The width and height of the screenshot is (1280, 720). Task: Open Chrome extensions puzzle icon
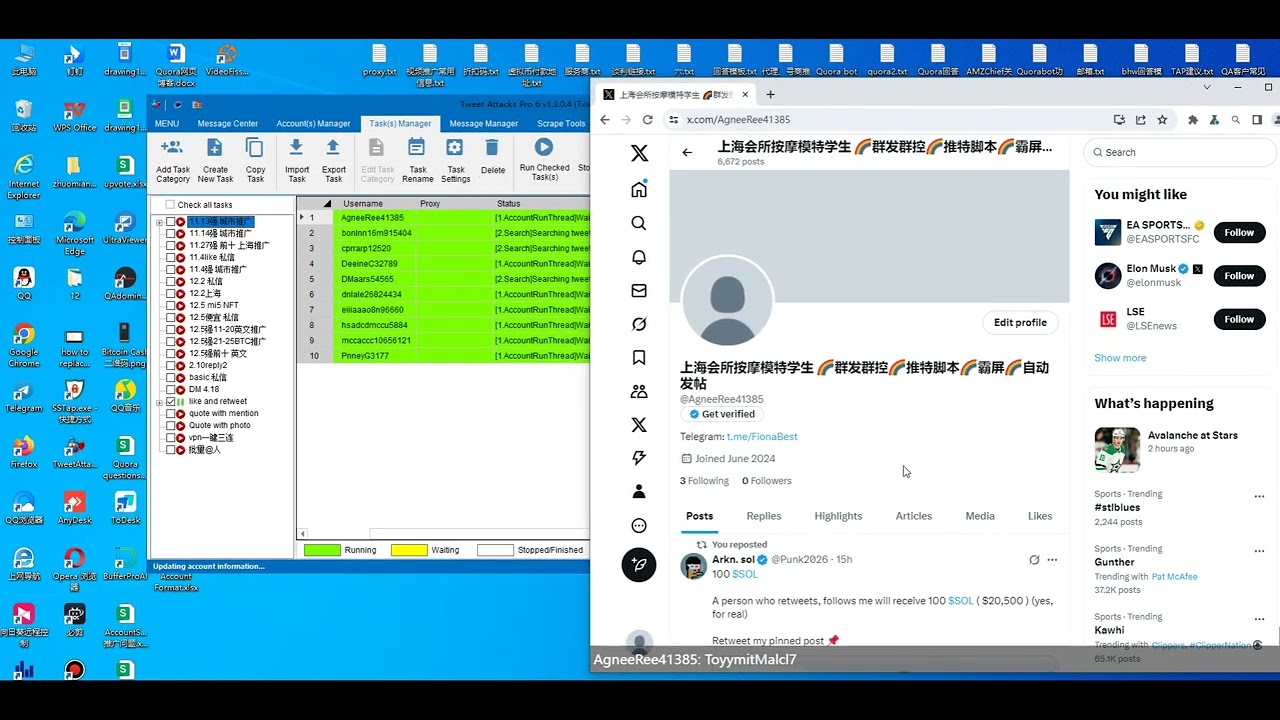[1193, 120]
